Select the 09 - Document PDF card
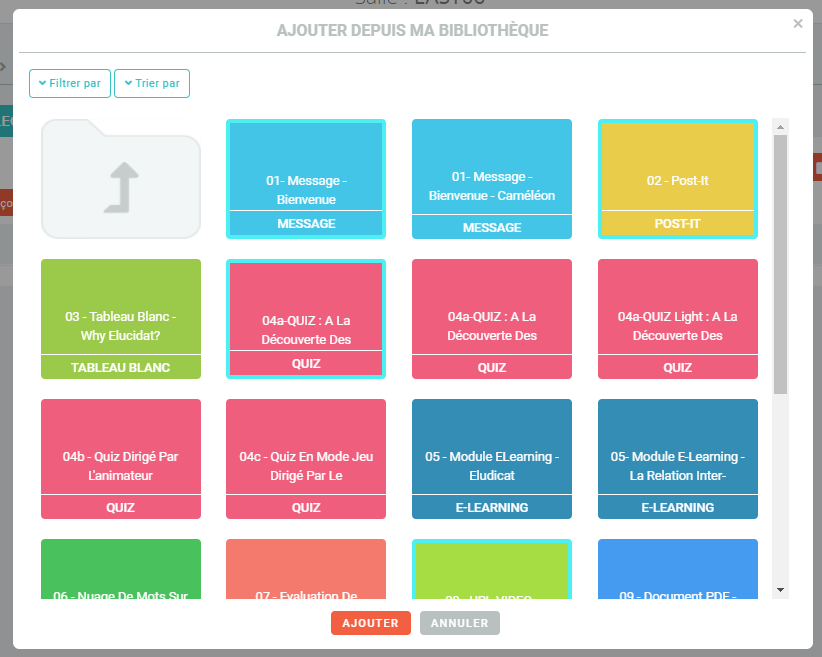 pyautogui.click(x=678, y=569)
